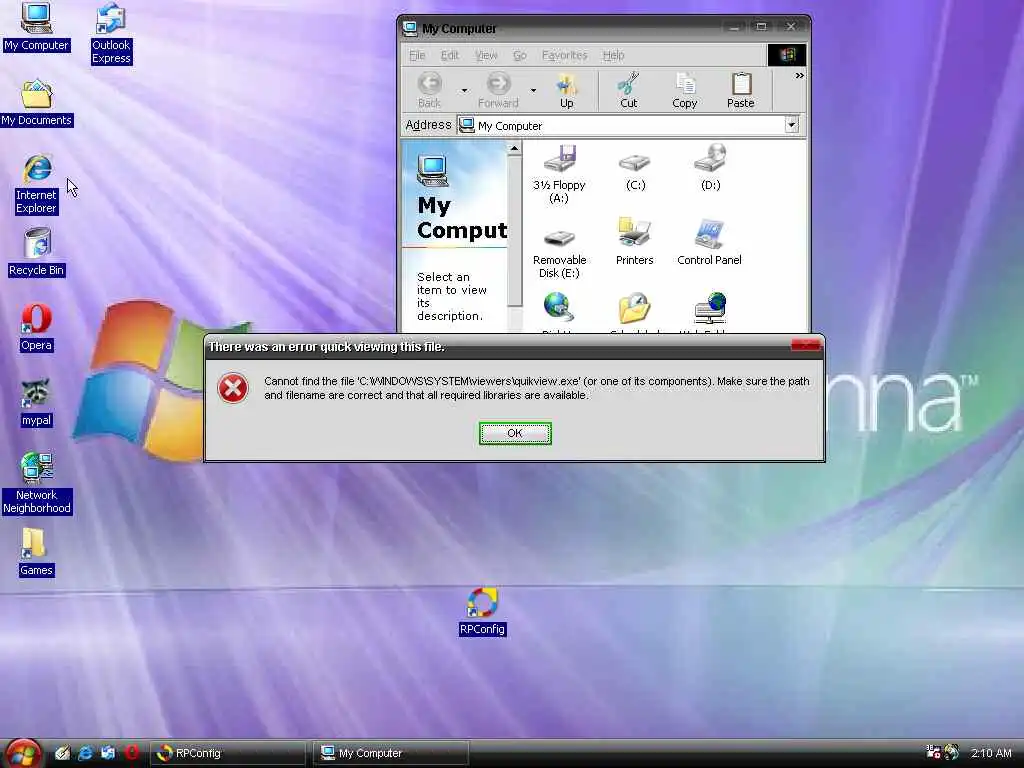Select RPConfig shortcut on desktop
The image size is (1024, 768).
pyautogui.click(x=482, y=612)
